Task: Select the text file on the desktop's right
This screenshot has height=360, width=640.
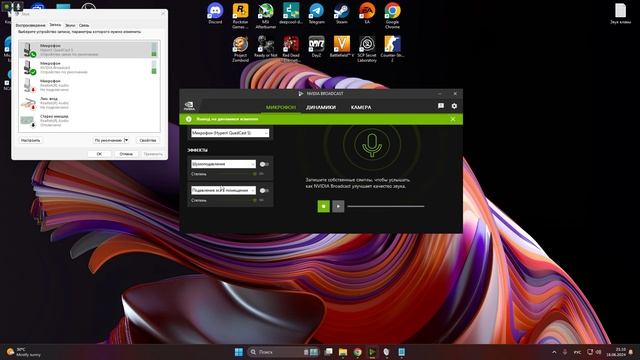Action: click(620, 14)
